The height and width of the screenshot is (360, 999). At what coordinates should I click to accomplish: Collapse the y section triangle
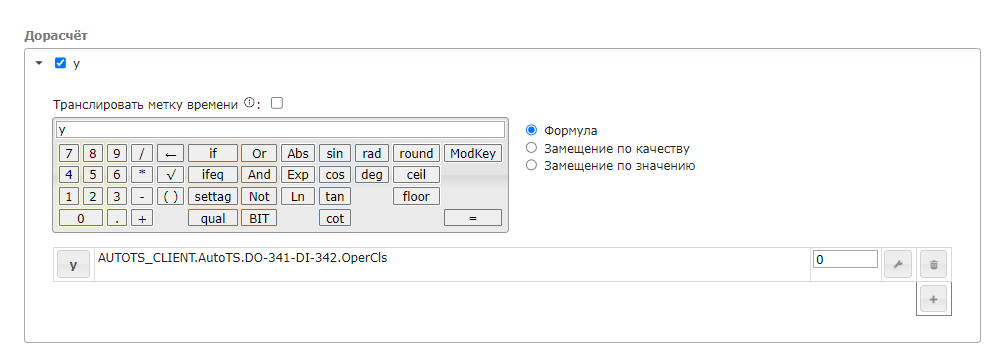coord(39,63)
